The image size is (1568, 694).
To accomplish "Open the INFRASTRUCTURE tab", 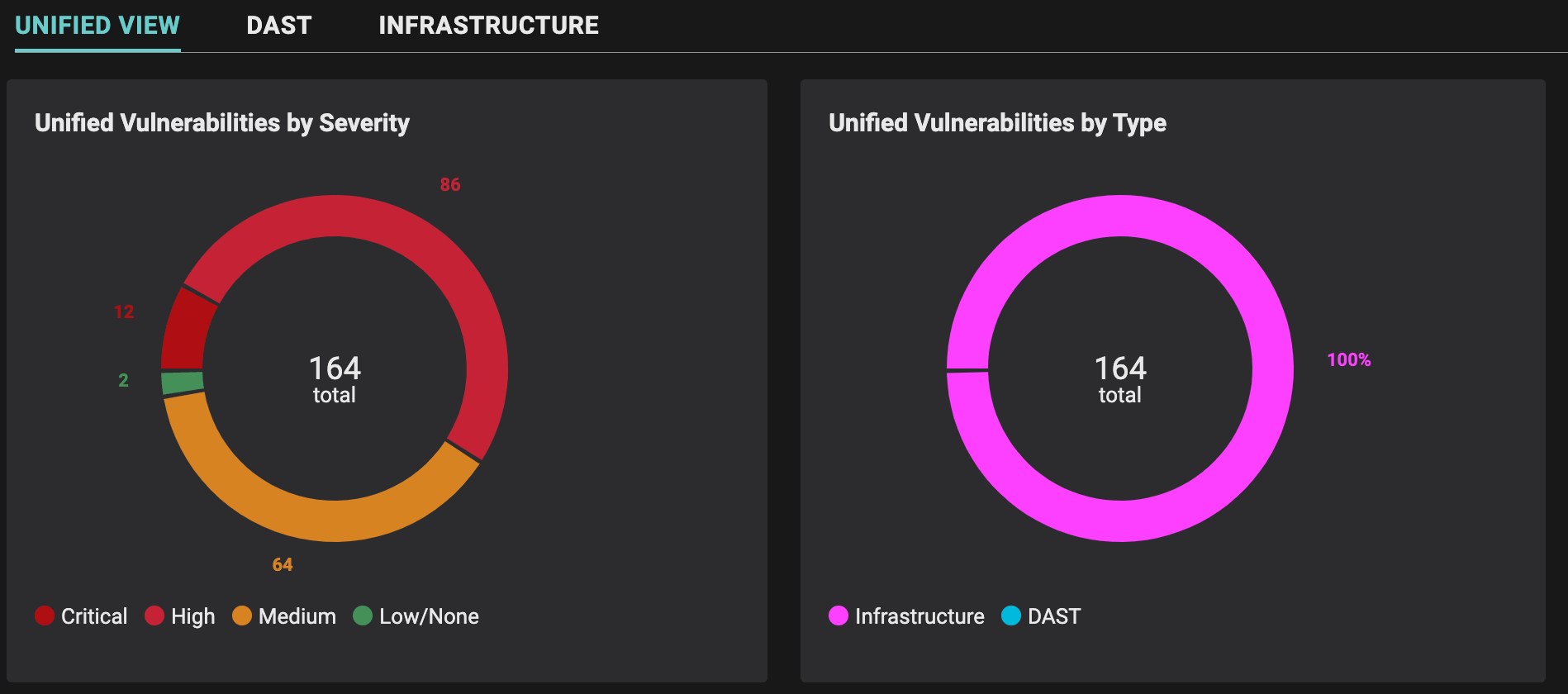I will click(488, 26).
